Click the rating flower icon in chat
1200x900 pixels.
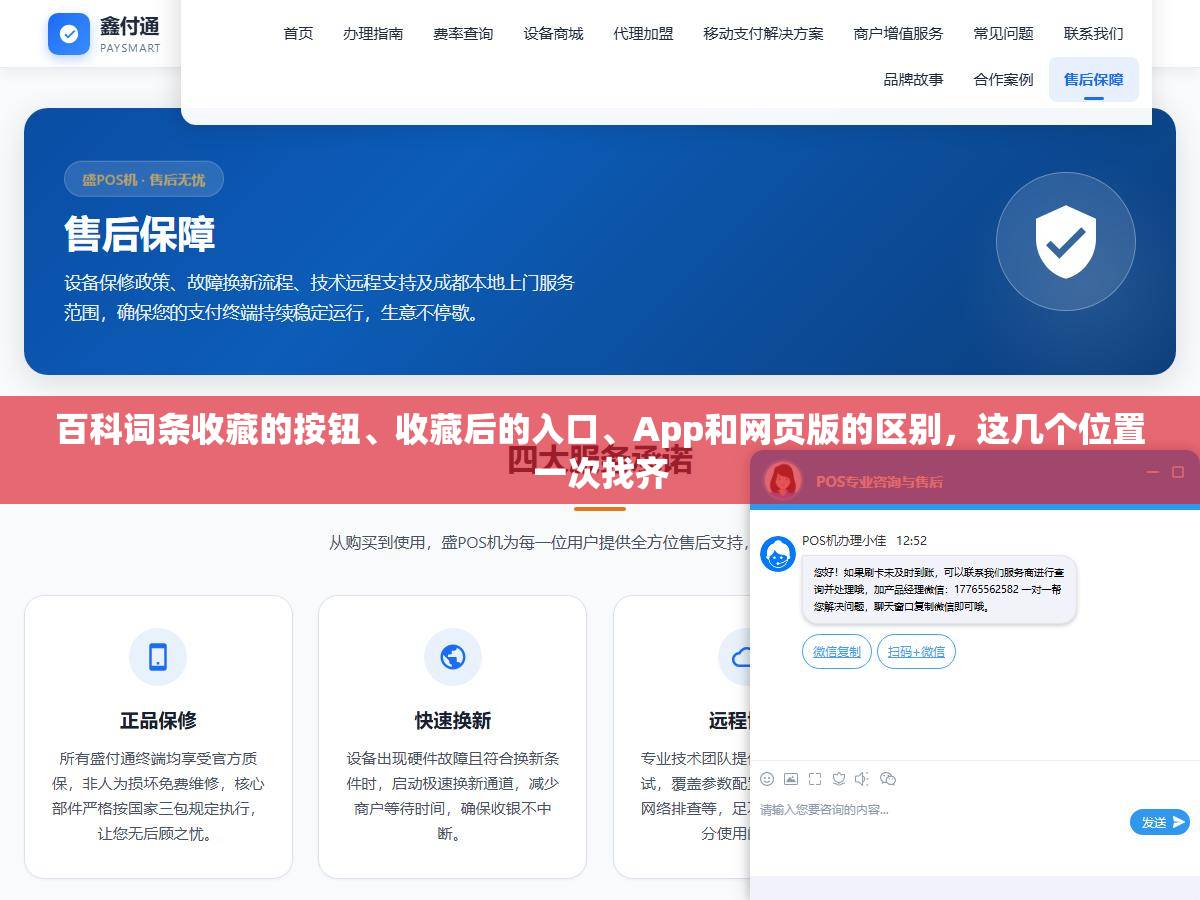[x=839, y=779]
